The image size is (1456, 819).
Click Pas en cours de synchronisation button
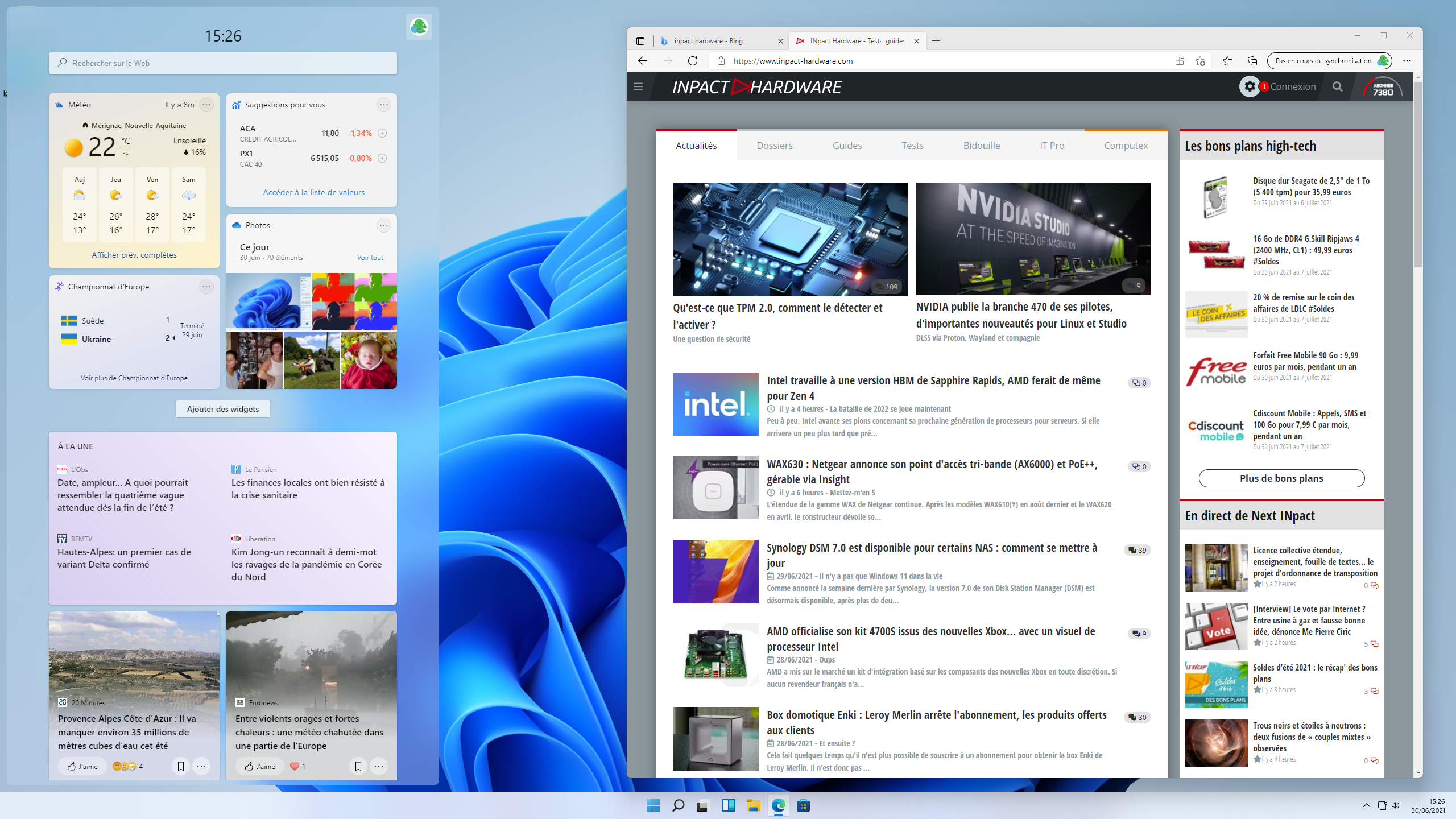[1330, 61]
